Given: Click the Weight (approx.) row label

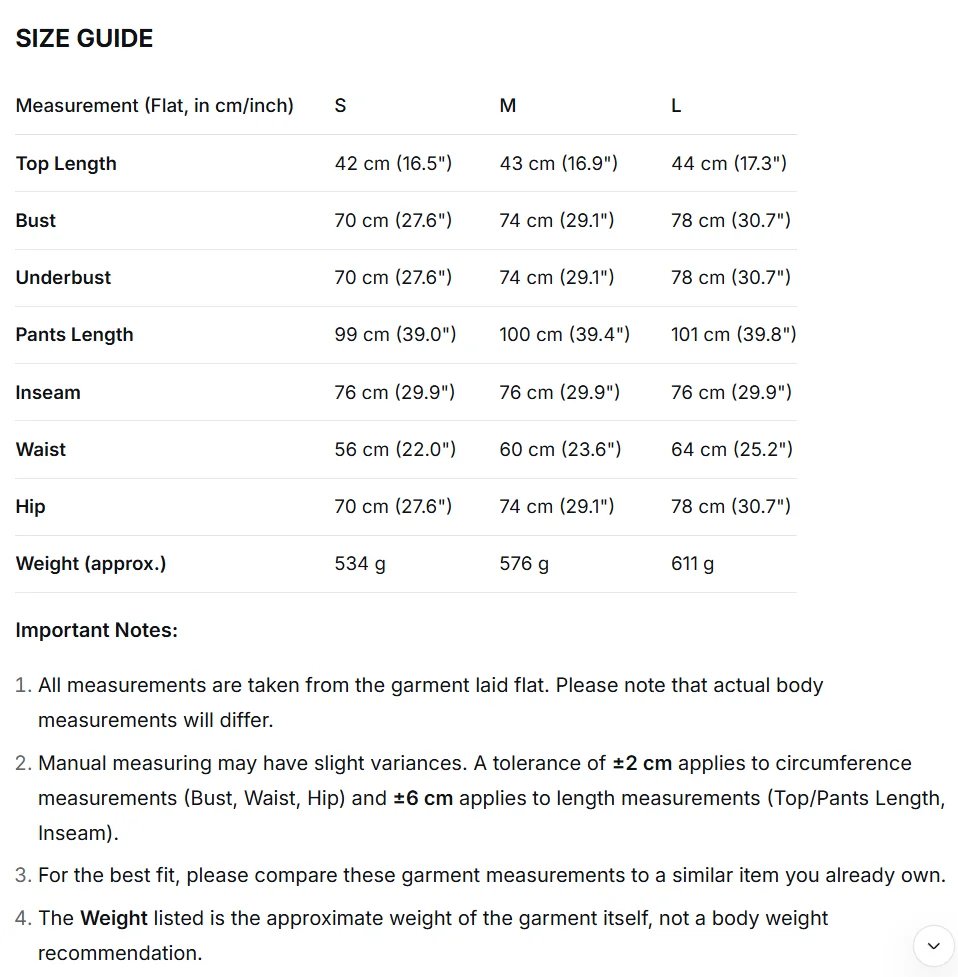Looking at the screenshot, I should pos(91,563).
